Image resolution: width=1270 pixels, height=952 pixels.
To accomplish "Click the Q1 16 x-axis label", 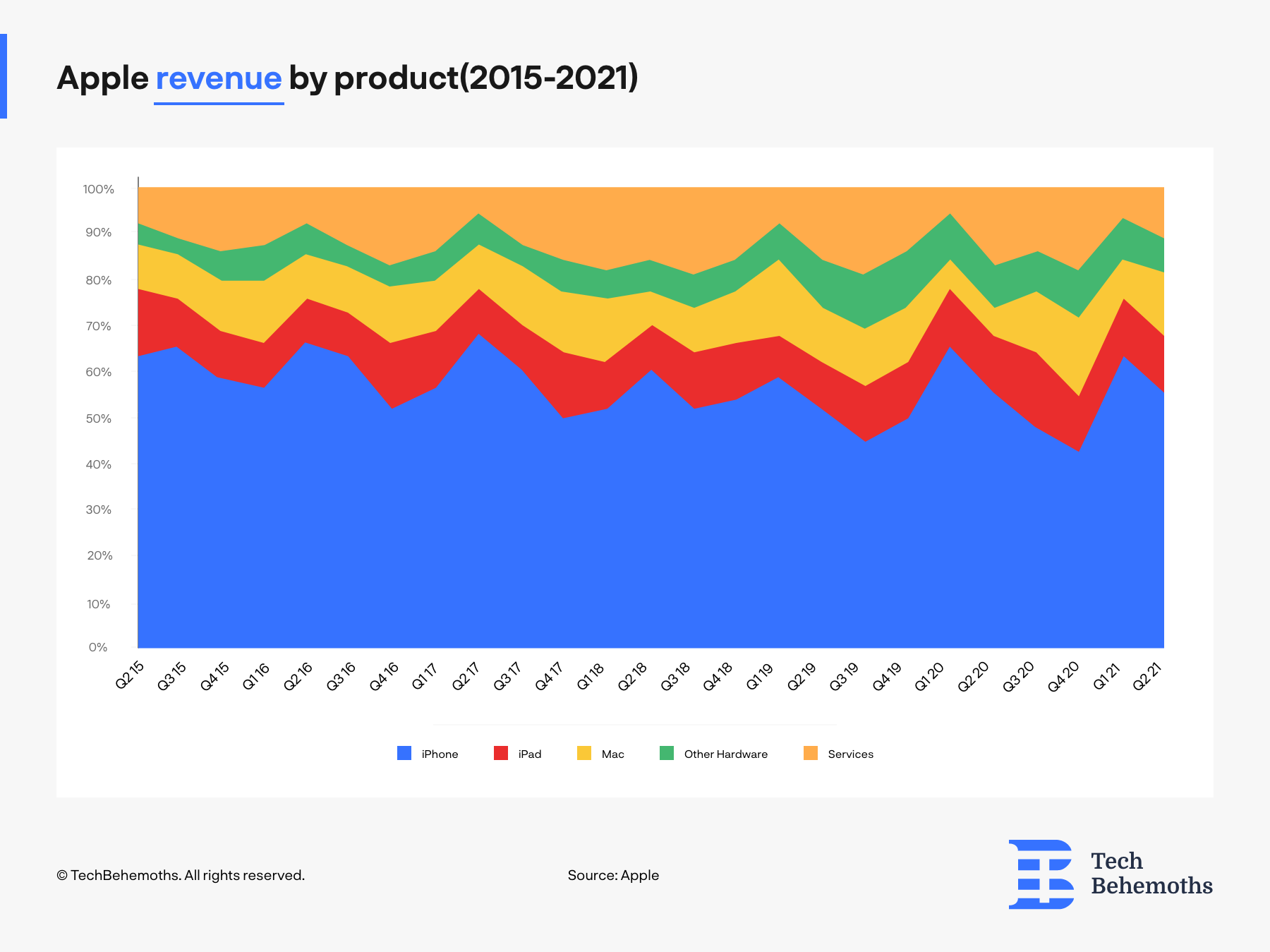I will [257, 675].
